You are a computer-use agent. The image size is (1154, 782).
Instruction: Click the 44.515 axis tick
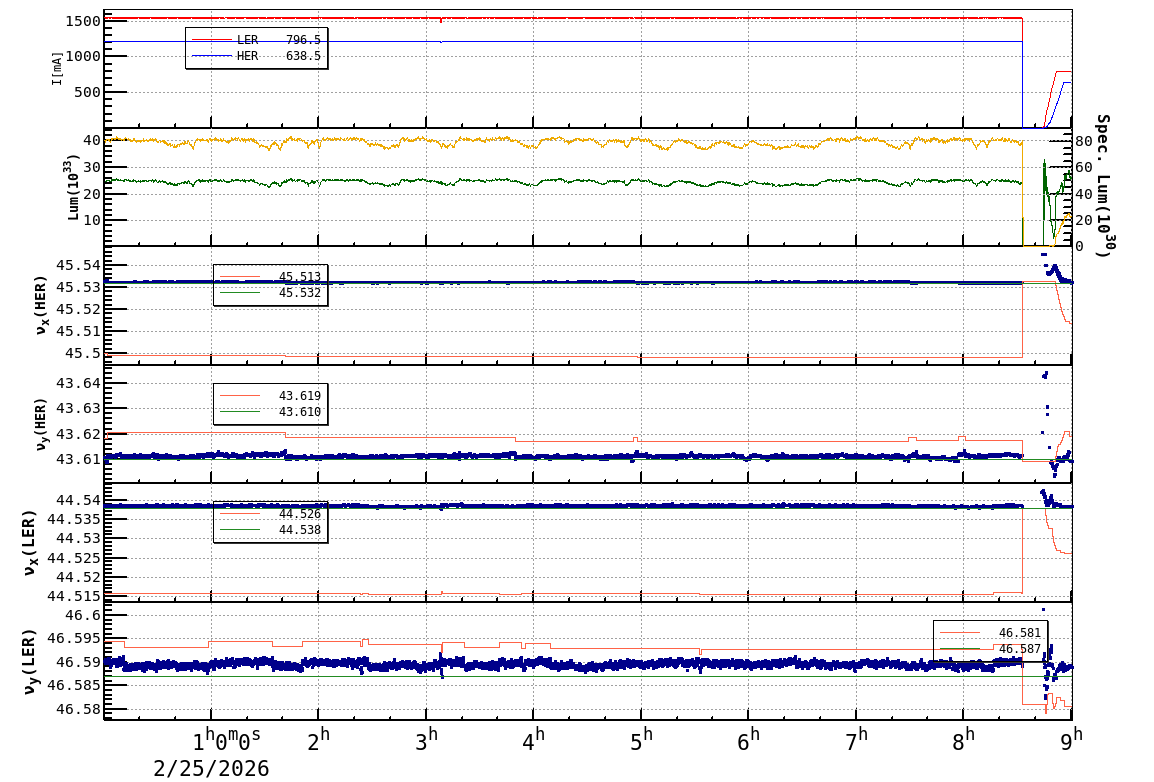tap(74, 596)
